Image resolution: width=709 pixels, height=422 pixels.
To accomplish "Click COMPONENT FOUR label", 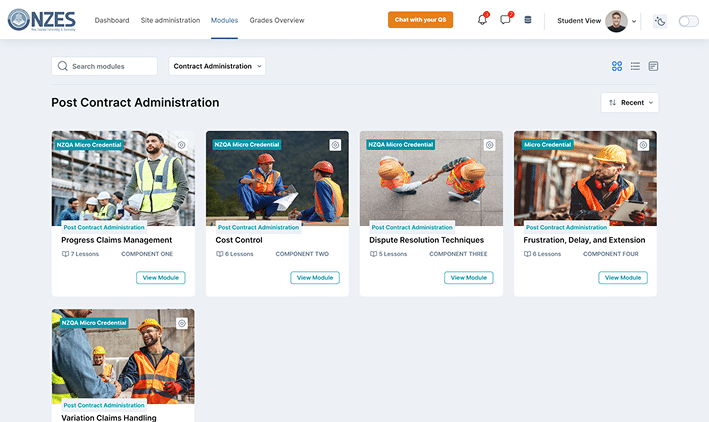I will pyautogui.click(x=610, y=254).
